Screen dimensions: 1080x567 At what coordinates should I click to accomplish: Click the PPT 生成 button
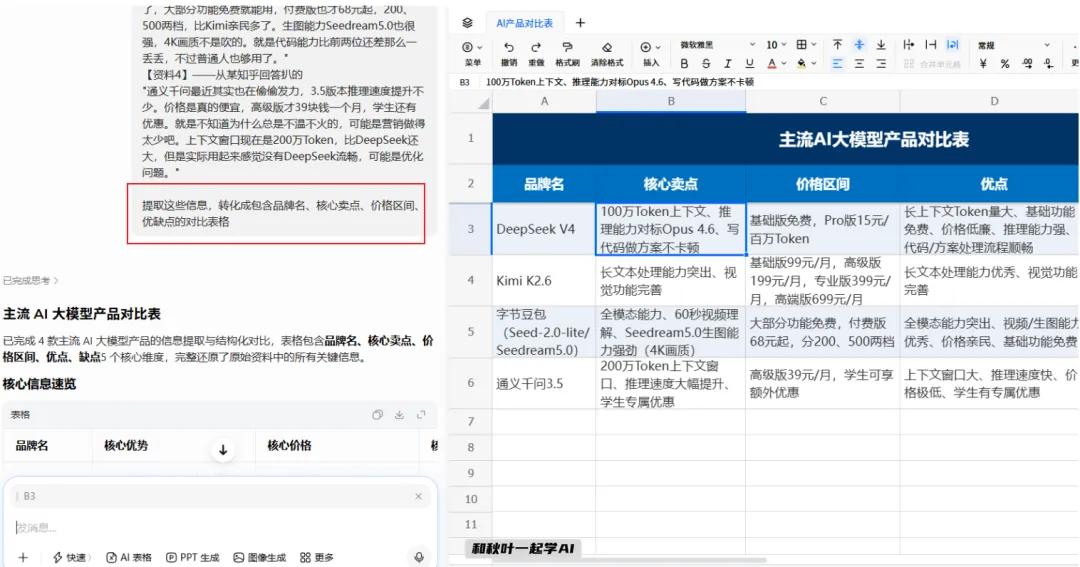pyautogui.click(x=193, y=557)
